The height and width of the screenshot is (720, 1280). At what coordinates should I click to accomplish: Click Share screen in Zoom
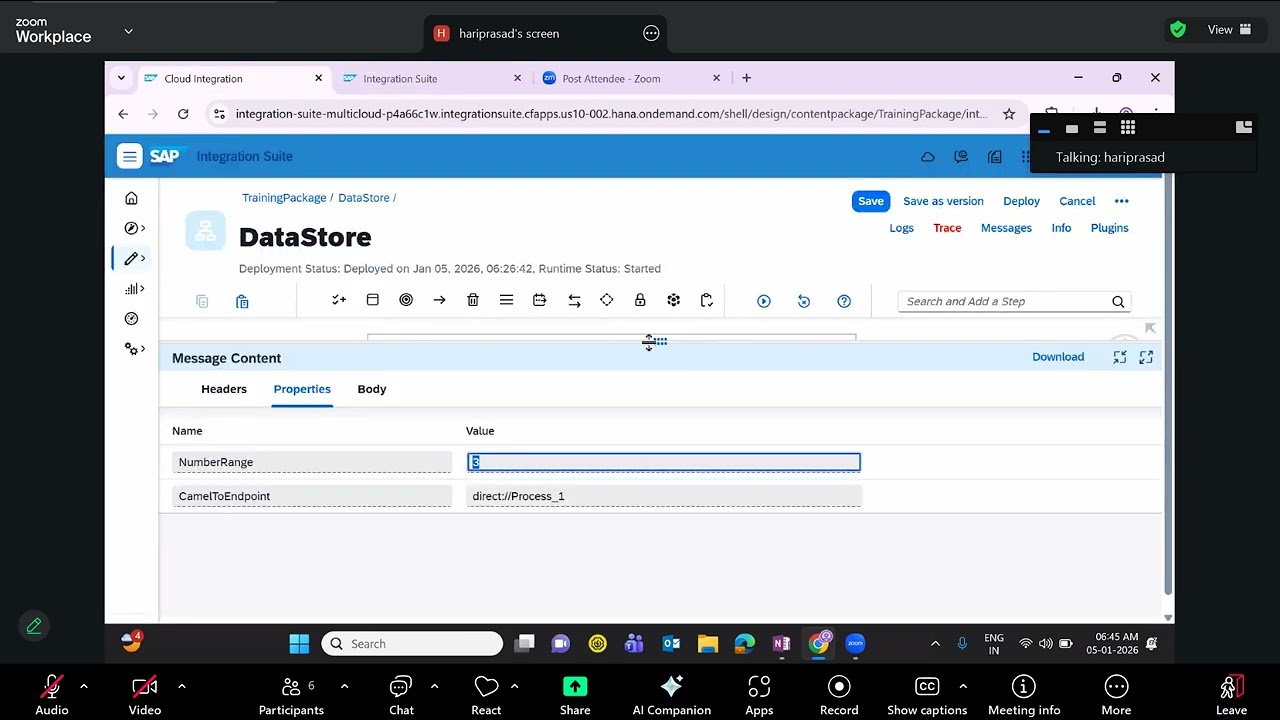point(575,695)
